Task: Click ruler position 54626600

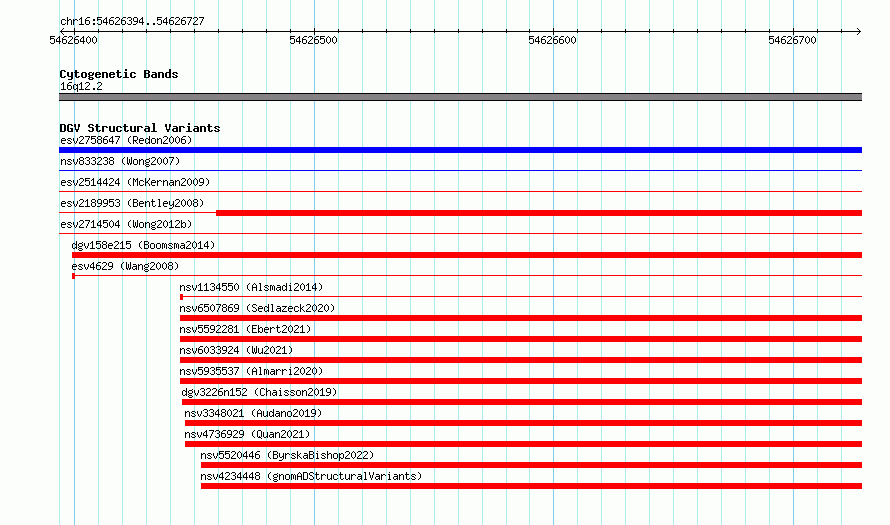Action: pyautogui.click(x=552, y=40)
